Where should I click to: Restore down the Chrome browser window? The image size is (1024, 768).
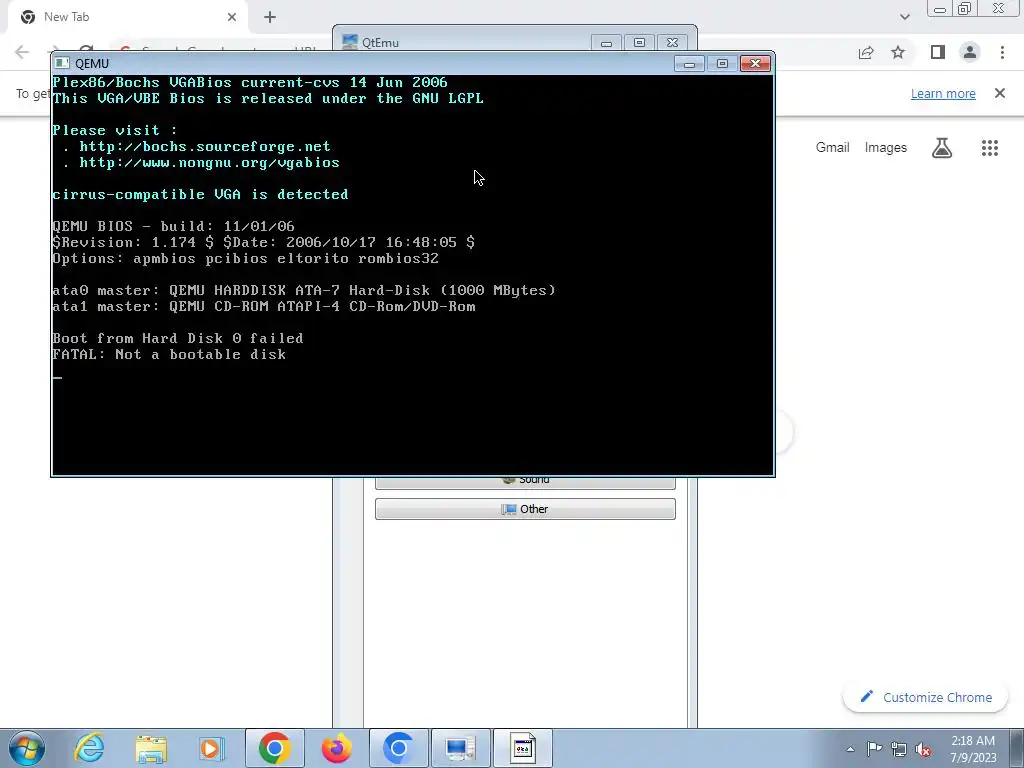click(965, 8)
